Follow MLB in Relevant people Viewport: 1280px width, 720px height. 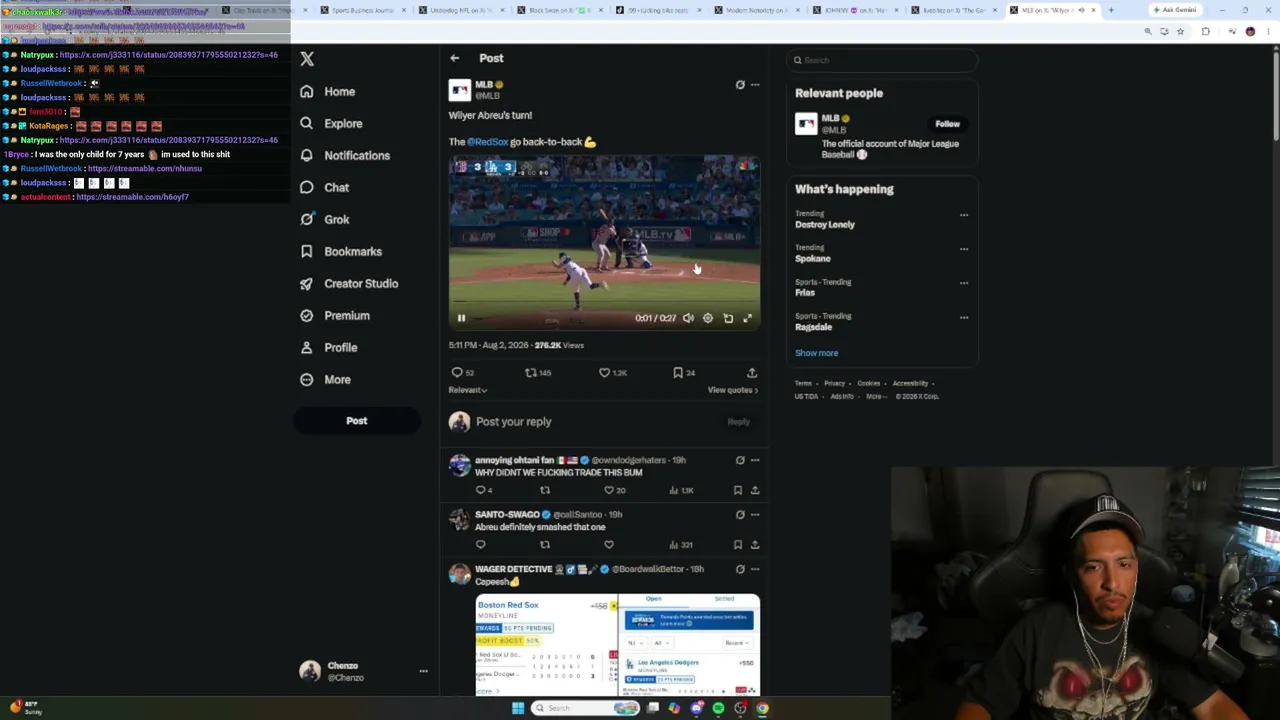[947, 124]
